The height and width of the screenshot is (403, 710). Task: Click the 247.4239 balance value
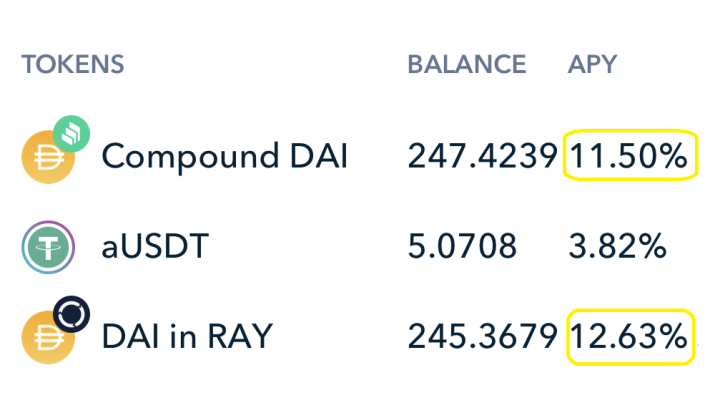coord(482,156)
